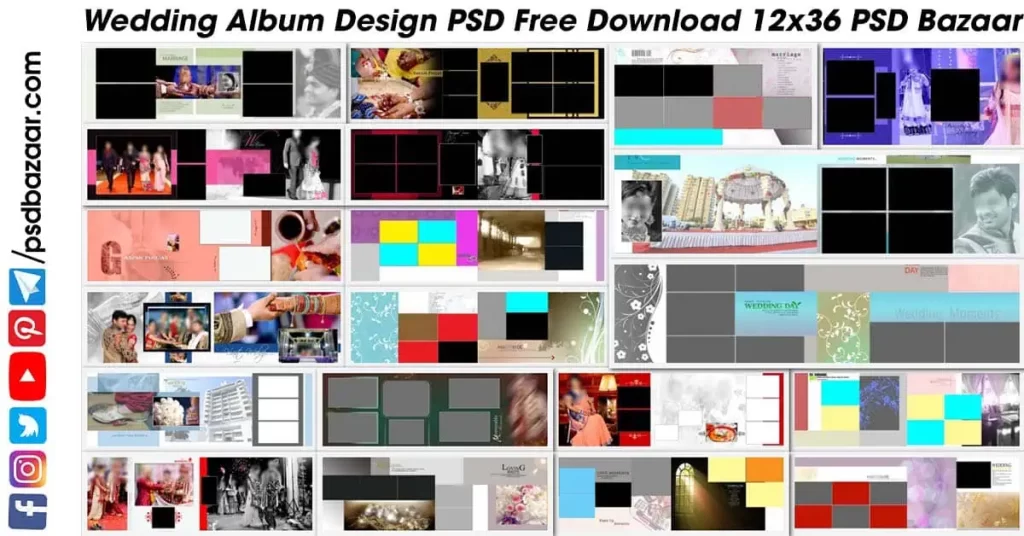1024x536 pixels.
Task: Open the template with red-gray blocks and purple bokeh
Action: coord(907,493)
